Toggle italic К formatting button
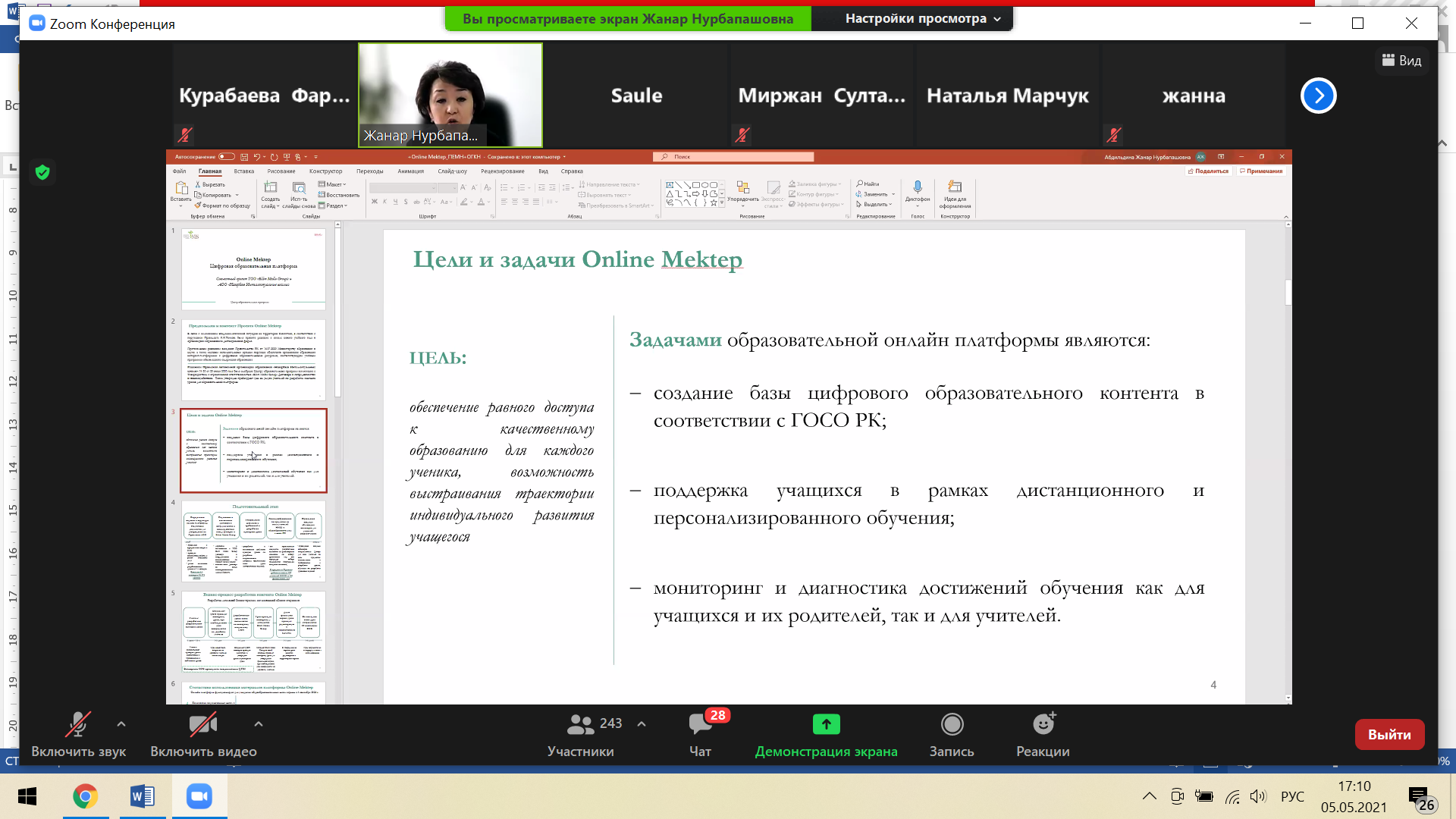1456x819 pixels. tap(384, 202)
